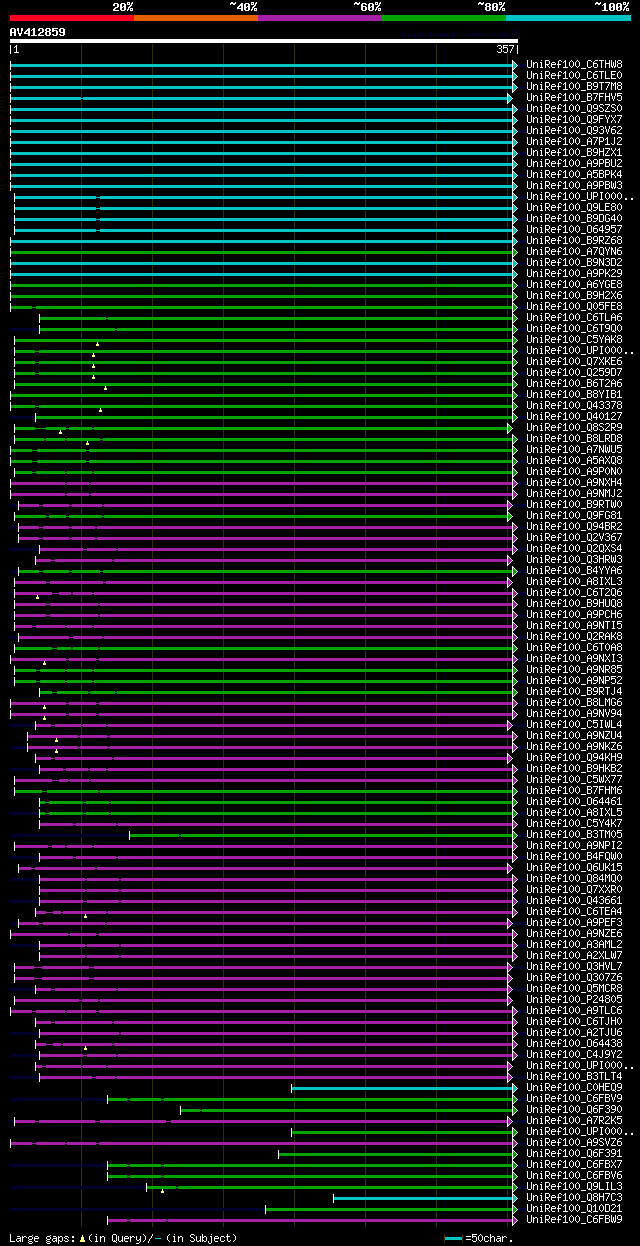Select the UniRef100_Q9LE80 label
The image size is (640, 1246).
pyautogui.click(x=575, y=207)
